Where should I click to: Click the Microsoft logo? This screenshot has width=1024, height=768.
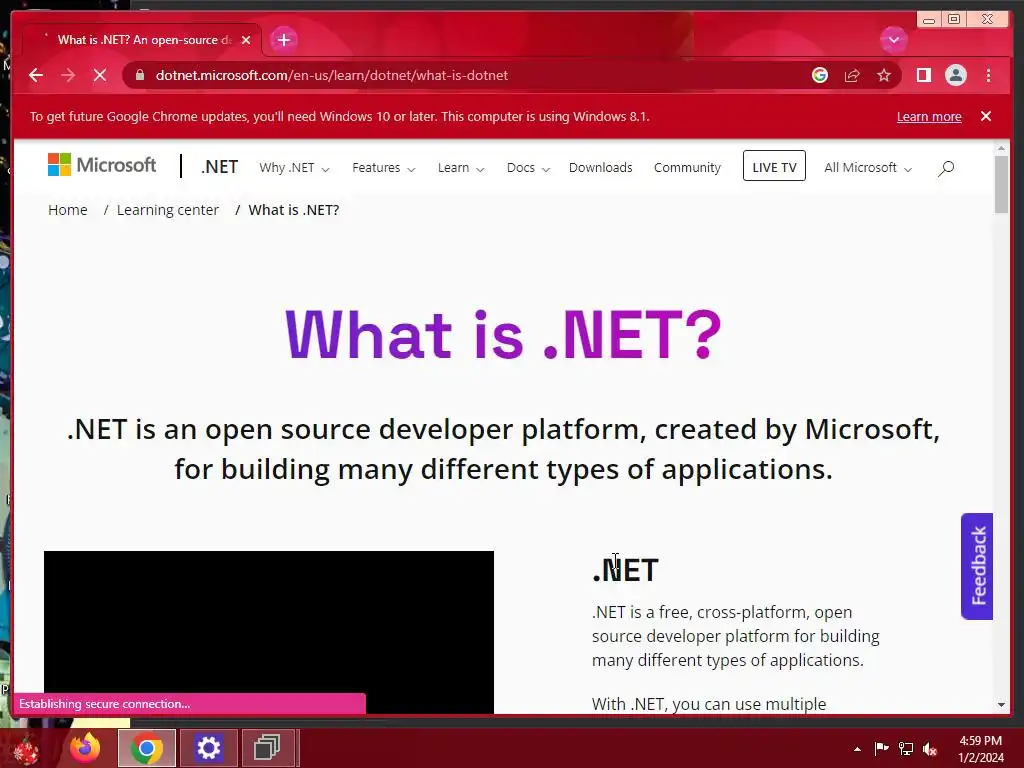click(102, 165)
